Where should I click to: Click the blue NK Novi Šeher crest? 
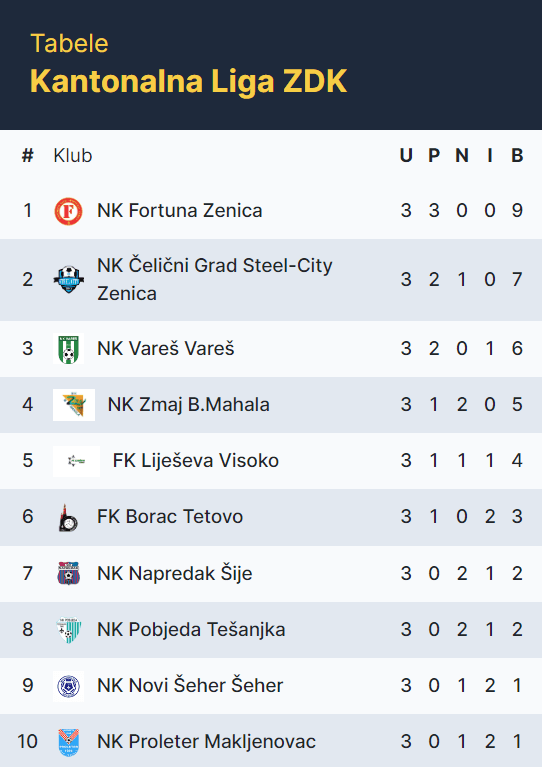(x=68, y=686)
